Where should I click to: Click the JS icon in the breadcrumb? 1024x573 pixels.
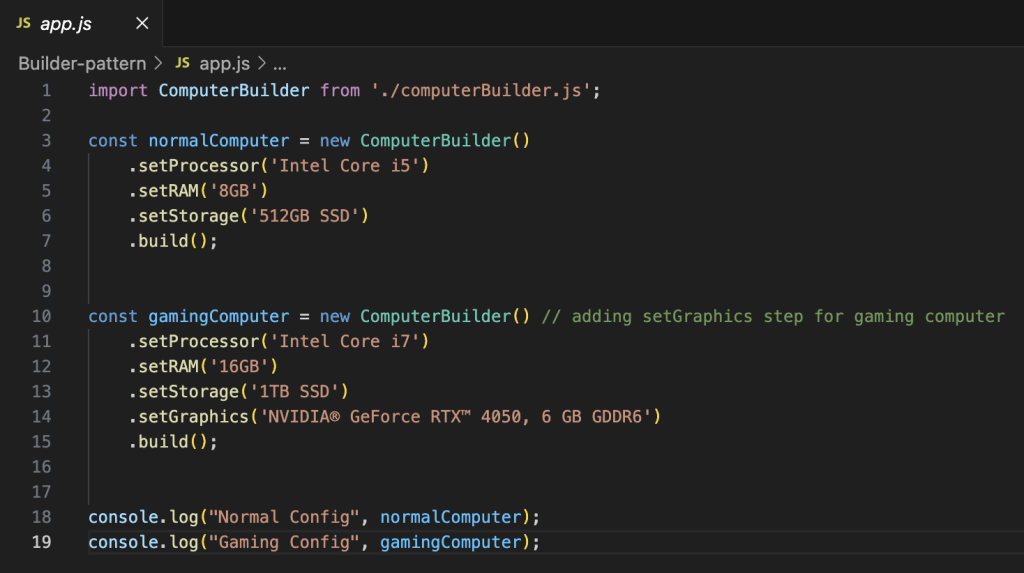pos(183,63)
